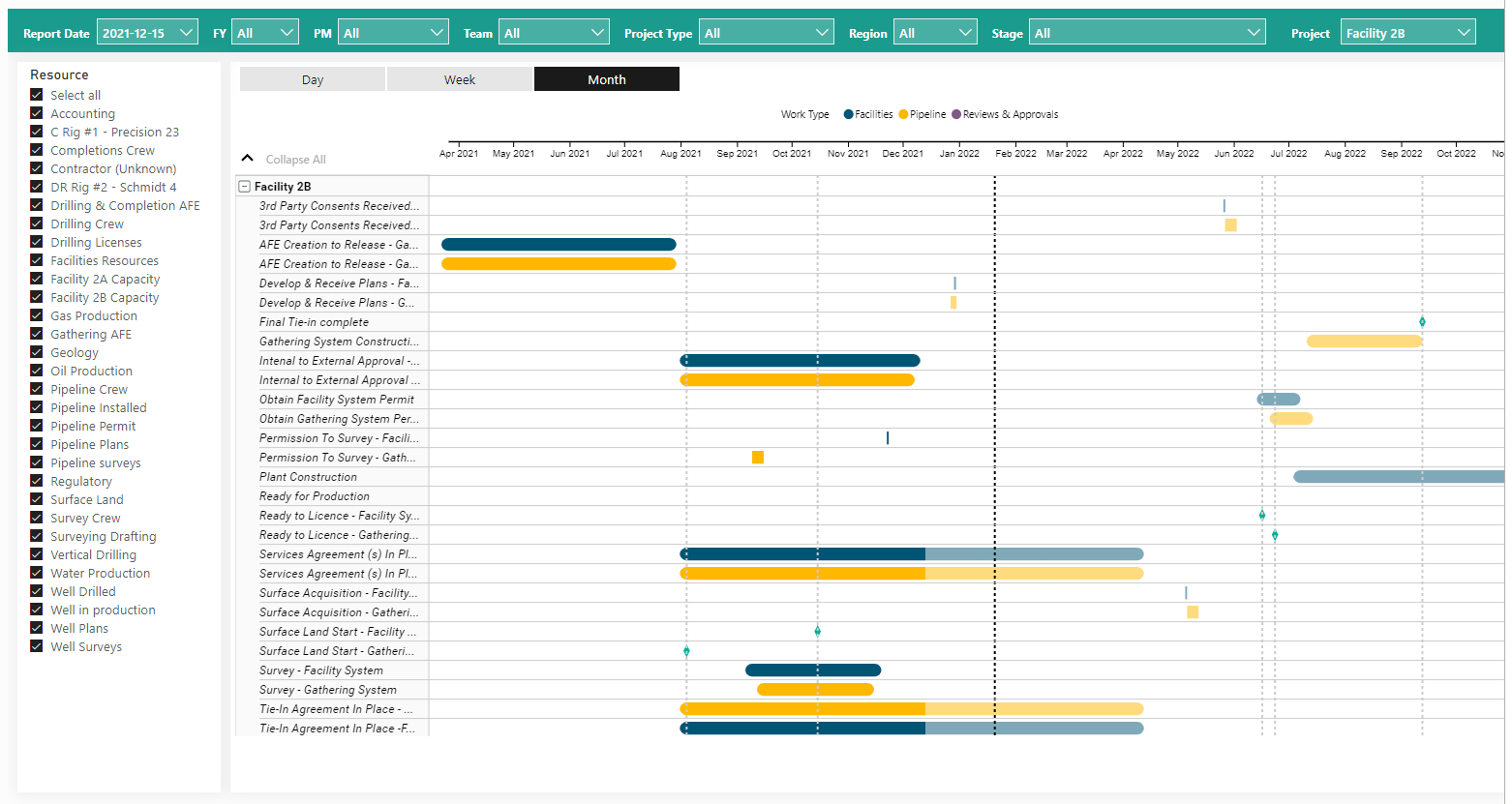Screen dimensions: 1512x804
Task: Select the Survey - Facility System Gantt bar
Action: [813, 670]
